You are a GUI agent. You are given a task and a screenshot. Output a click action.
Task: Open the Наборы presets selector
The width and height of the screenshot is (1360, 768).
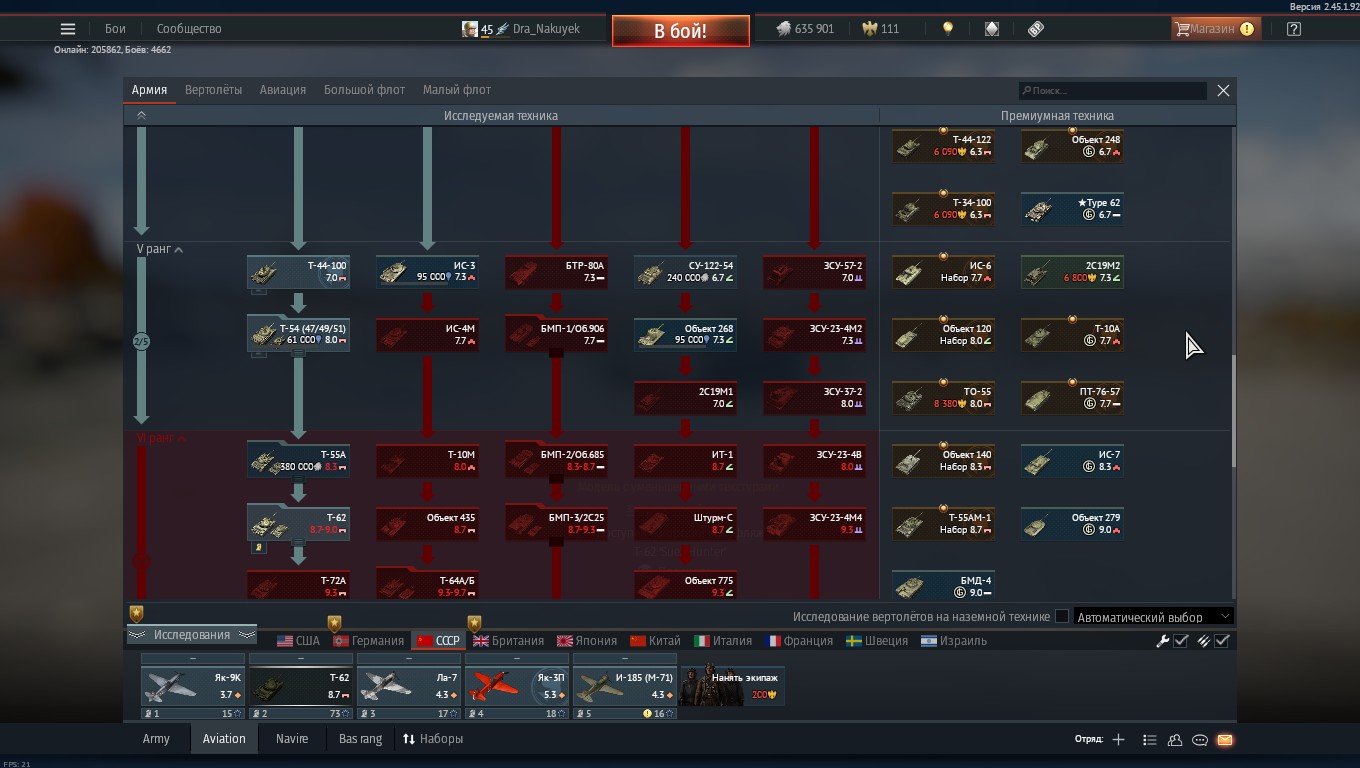point(433,739)
